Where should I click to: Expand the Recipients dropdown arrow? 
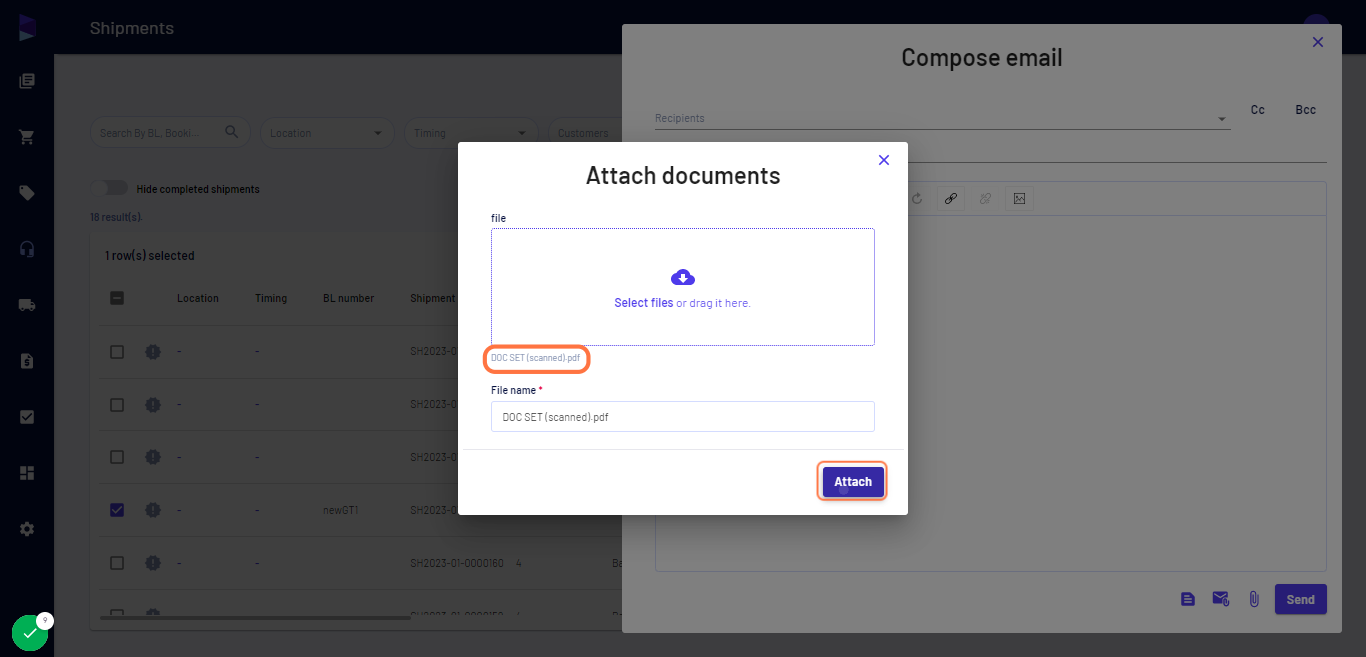point(1222,119)
